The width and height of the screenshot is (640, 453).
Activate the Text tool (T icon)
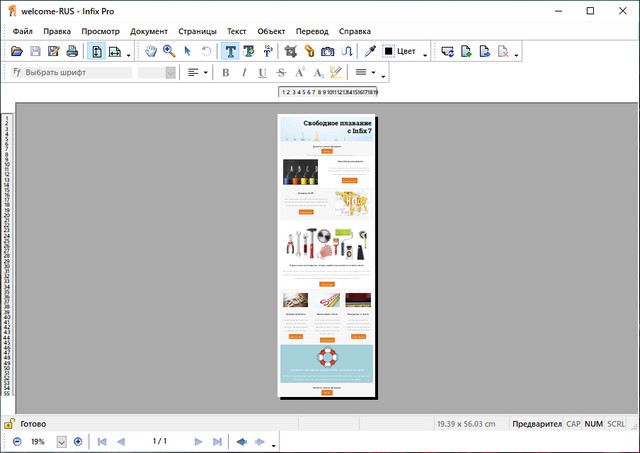click(231, 51)
